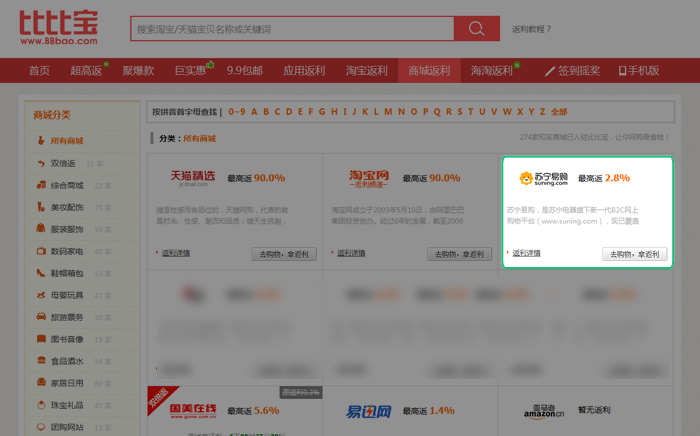Filter malls by letter Z
Image resolution: width=700 pixels, height=436 pixels.
point(542,112)
